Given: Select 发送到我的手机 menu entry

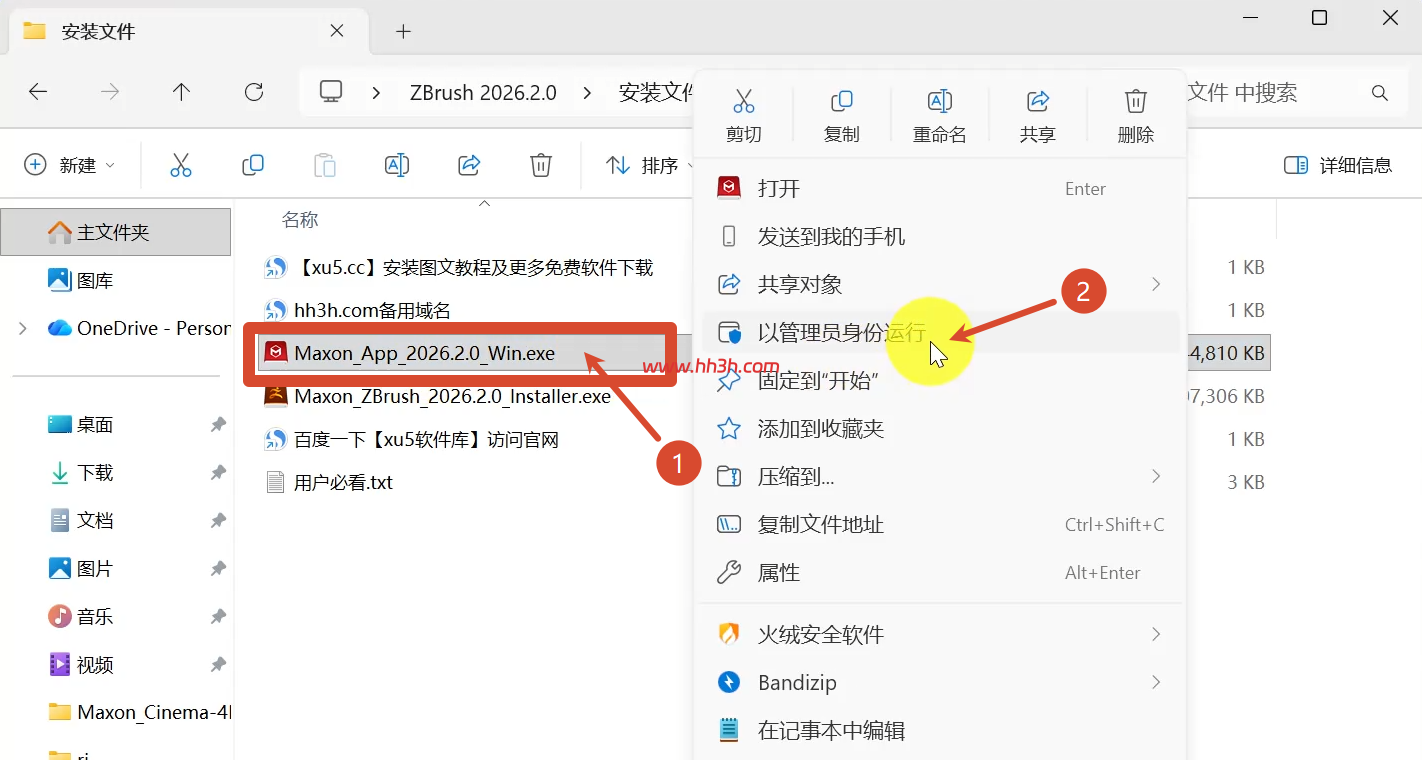Looking at the screenshot, I should [940, 237].
